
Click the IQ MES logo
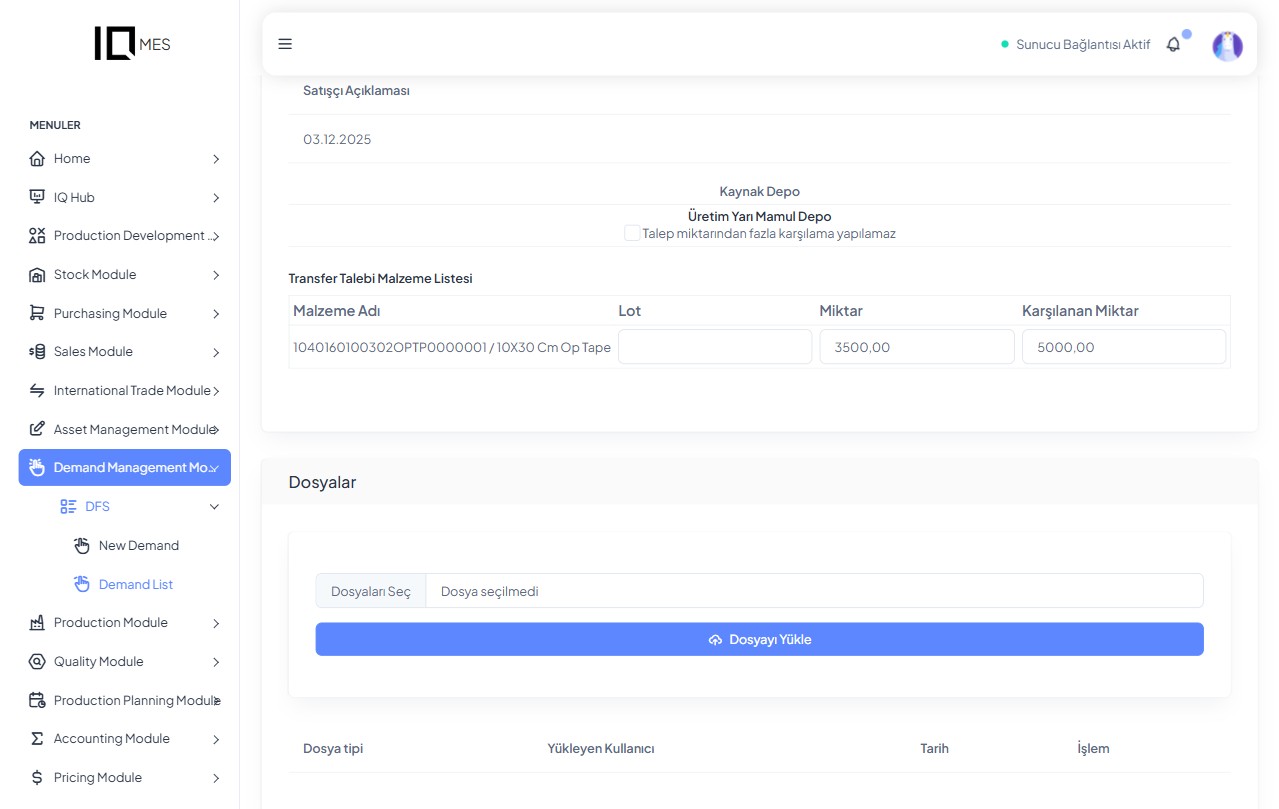[132, 43]
